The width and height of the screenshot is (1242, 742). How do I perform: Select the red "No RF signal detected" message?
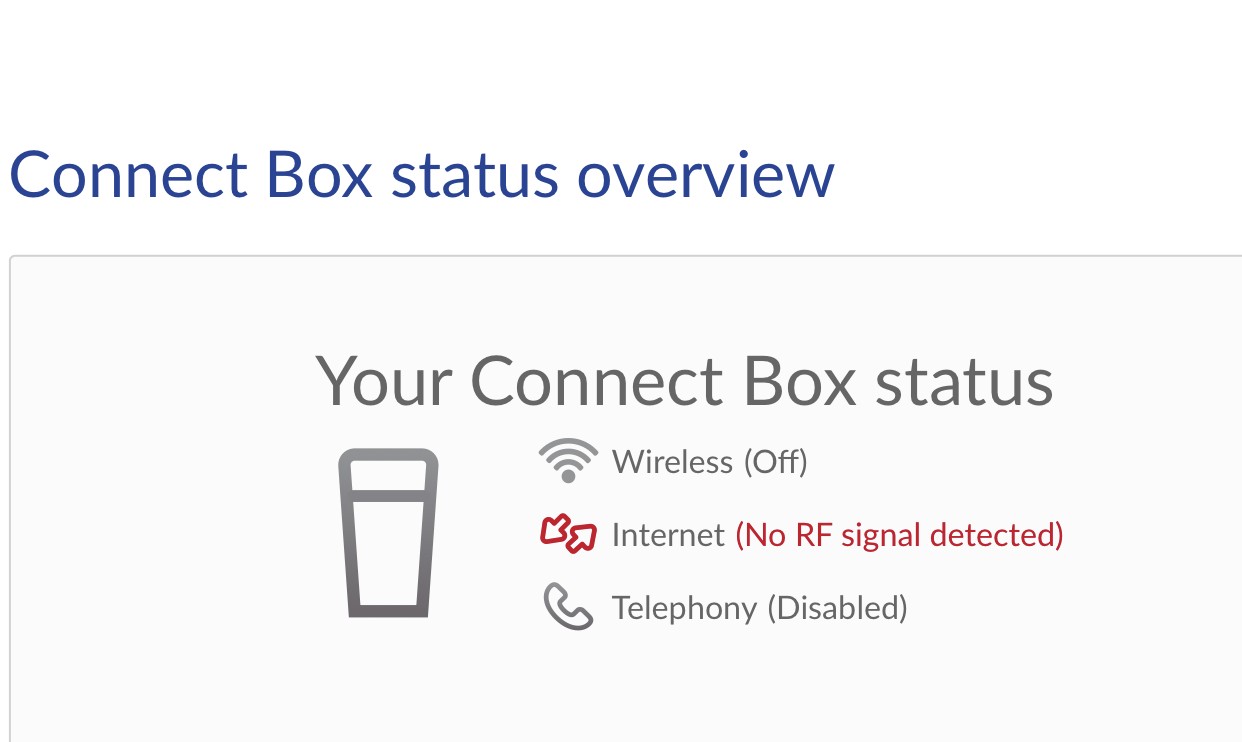(x=899, y=535)
